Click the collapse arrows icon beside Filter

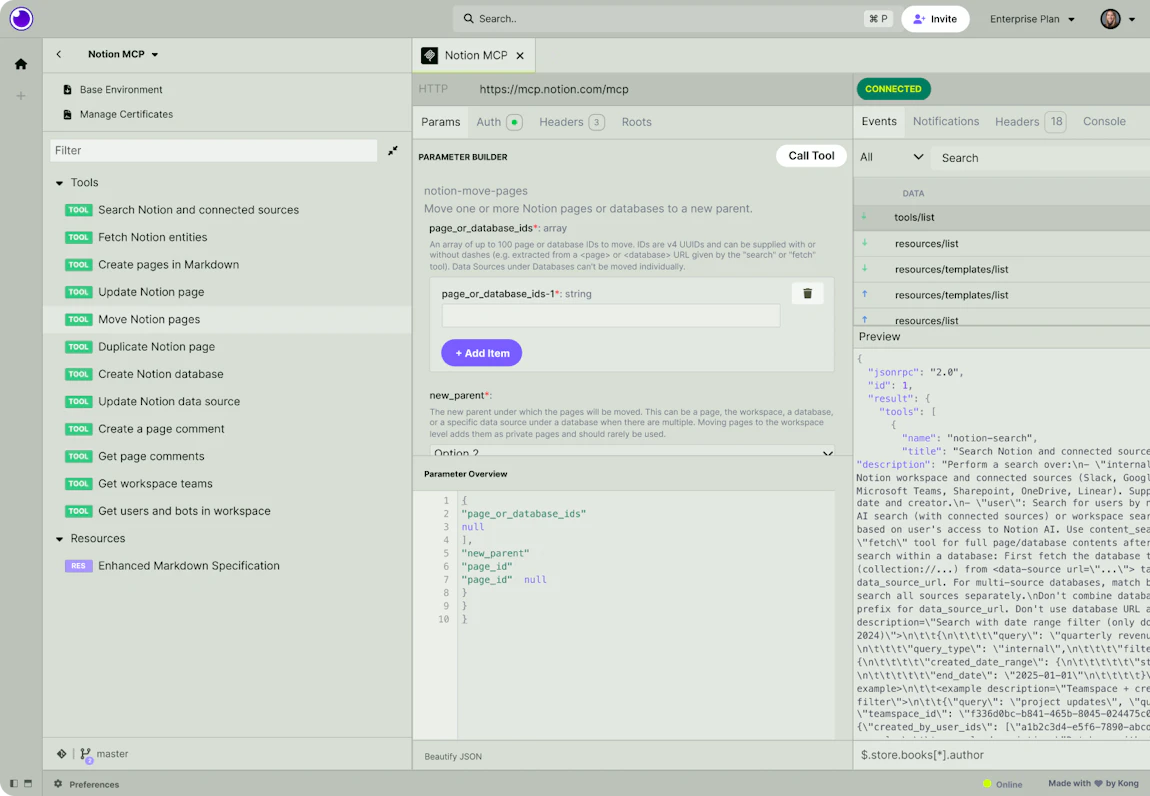393,150
